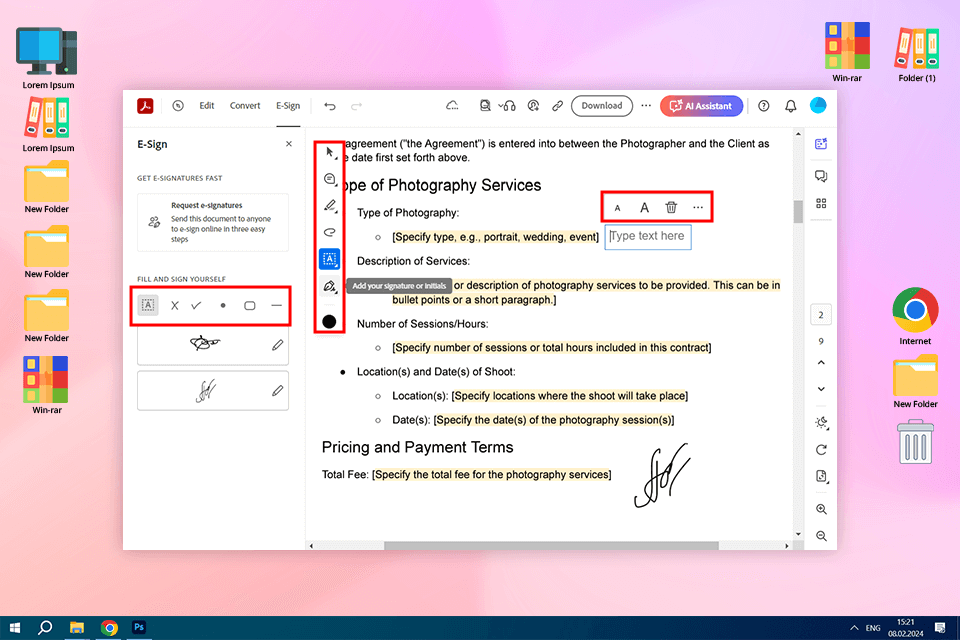Select the line tool

277,305
